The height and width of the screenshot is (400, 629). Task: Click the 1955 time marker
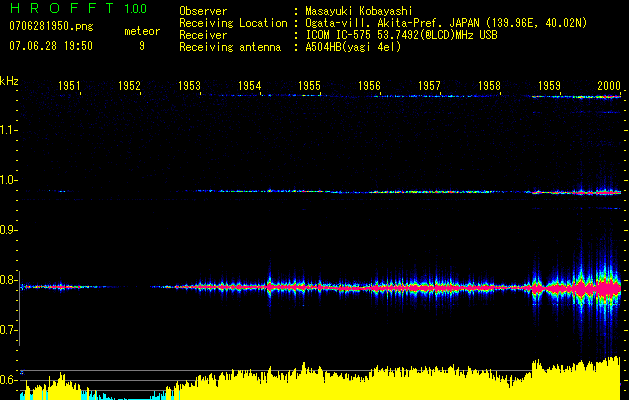309,85
